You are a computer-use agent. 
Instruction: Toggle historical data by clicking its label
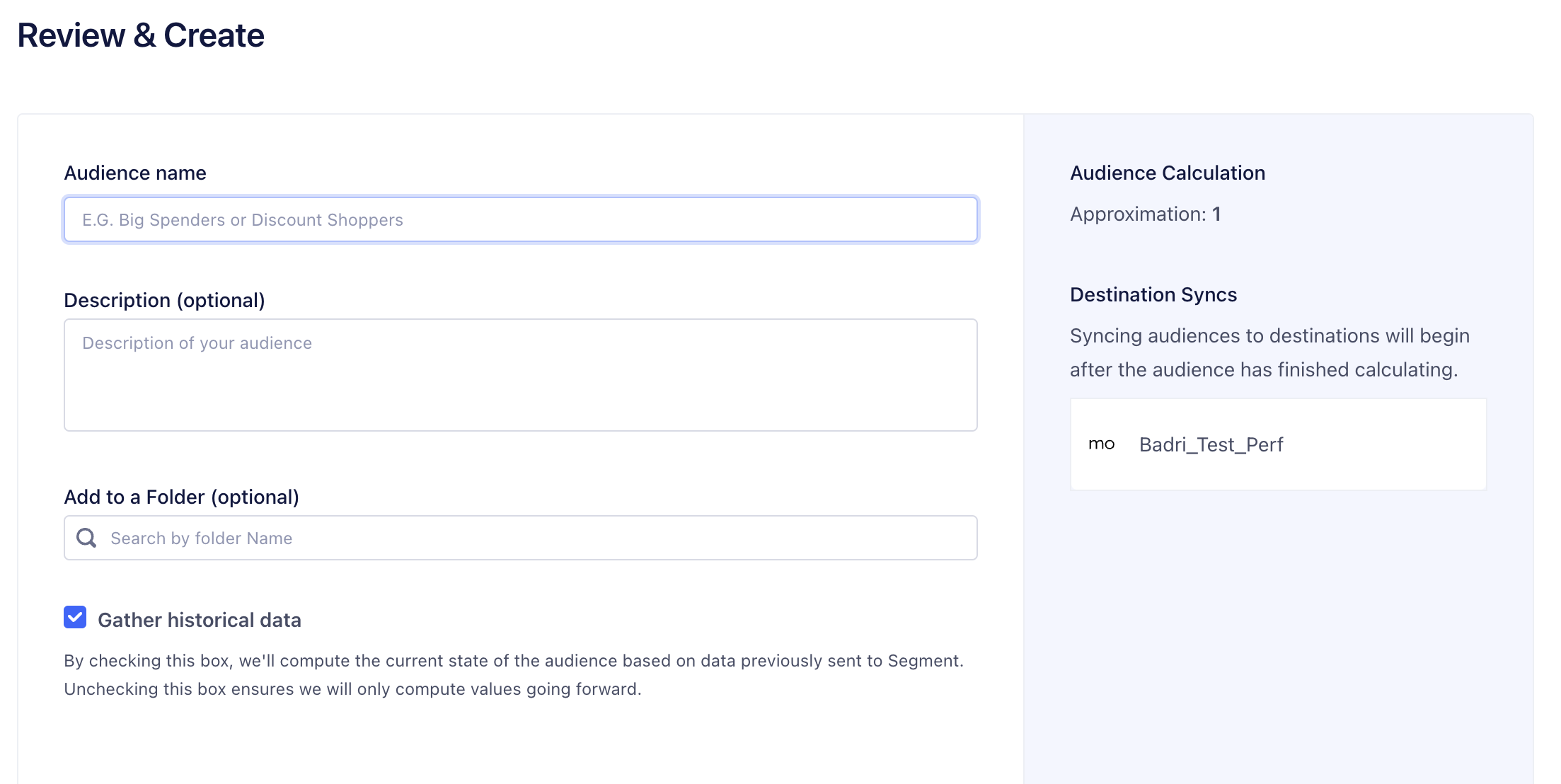200,620
